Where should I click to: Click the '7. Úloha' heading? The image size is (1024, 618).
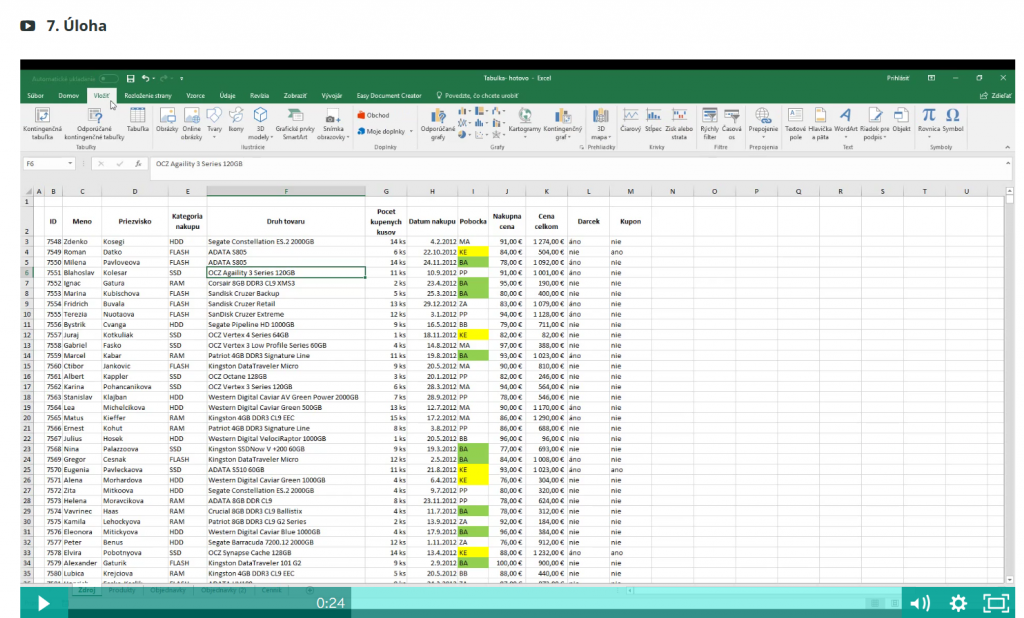(x=76, y=26)
